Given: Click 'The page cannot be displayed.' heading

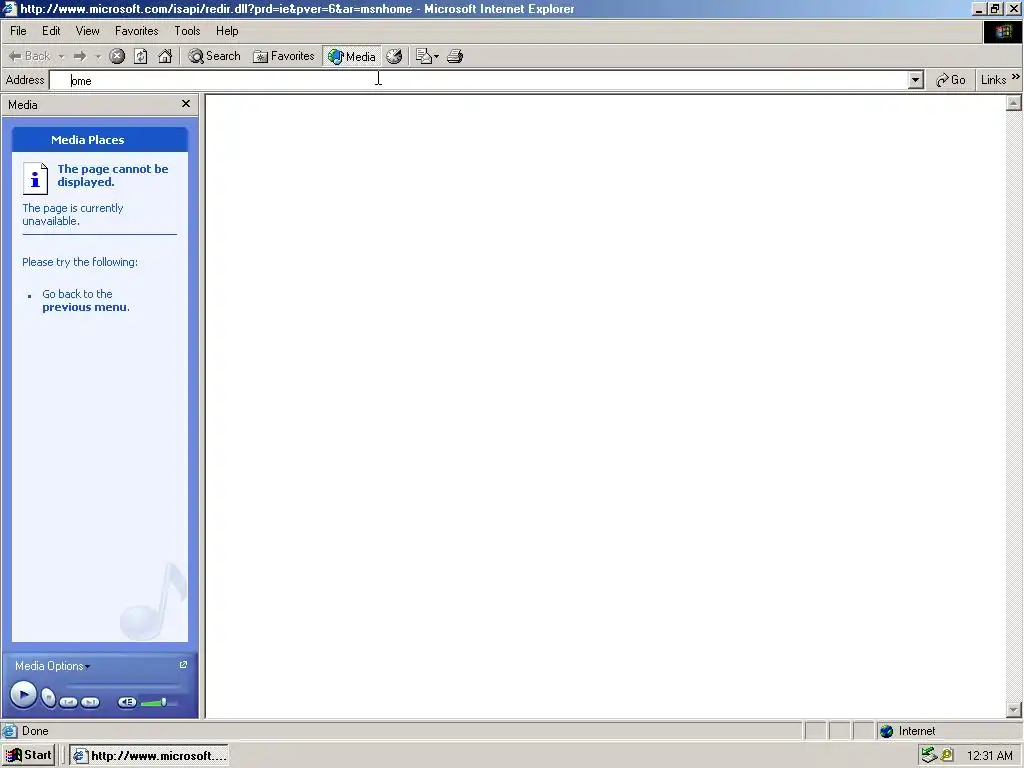Looking at the screenshot, I should pos(112,175).
